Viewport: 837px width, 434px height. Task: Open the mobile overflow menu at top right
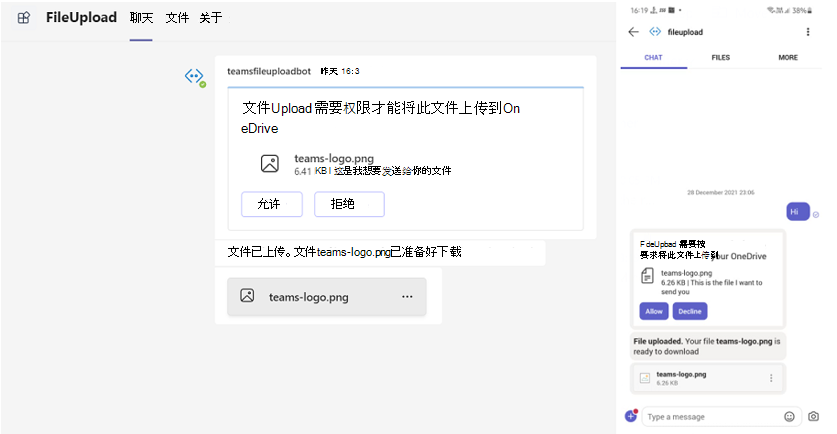pyautogui.click(x=808, y=32)
